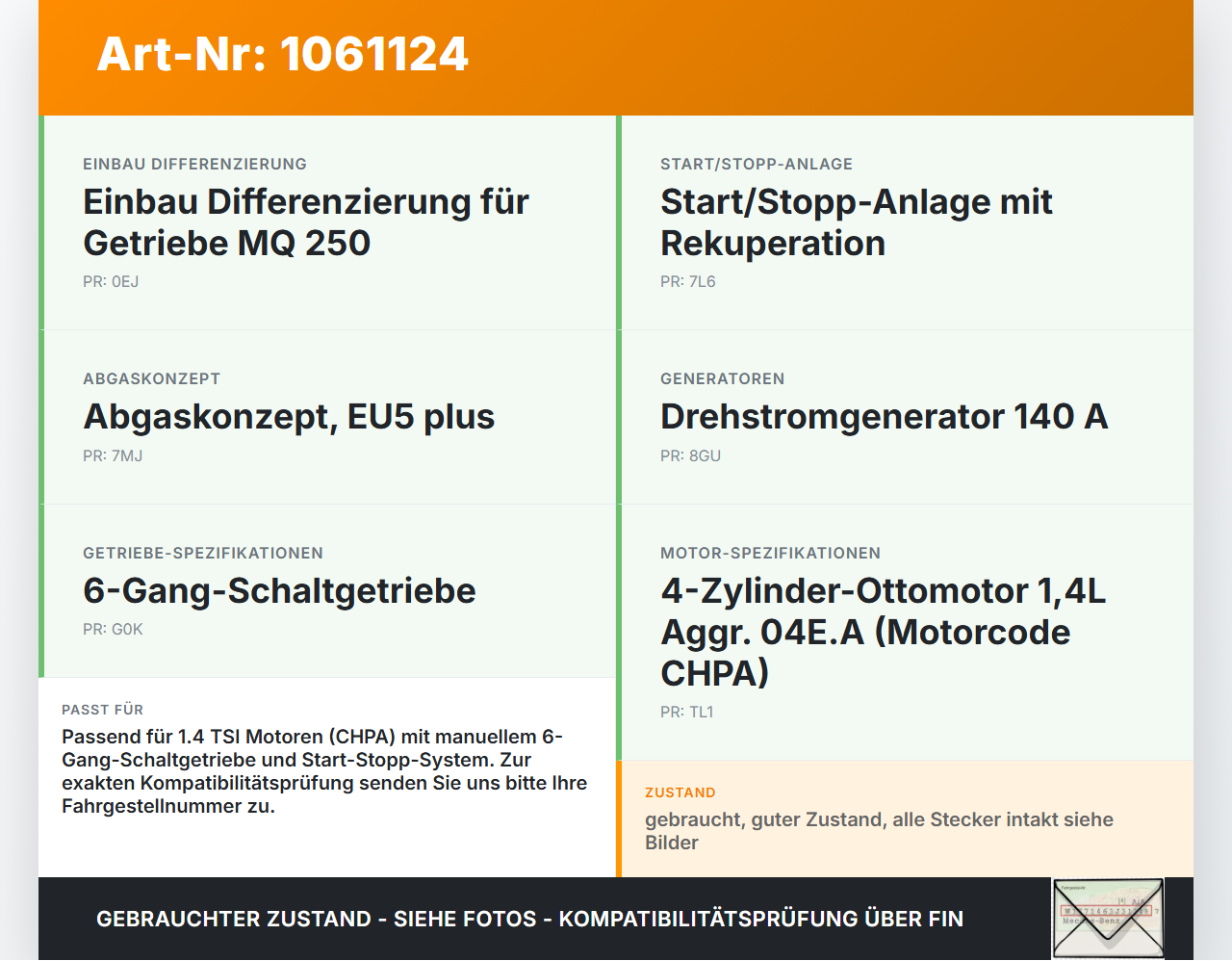1232x961 pixels.
Task: Click the dark footer banner GEBRAUCHTER ZUSTAND text
Action: point(529,919)
